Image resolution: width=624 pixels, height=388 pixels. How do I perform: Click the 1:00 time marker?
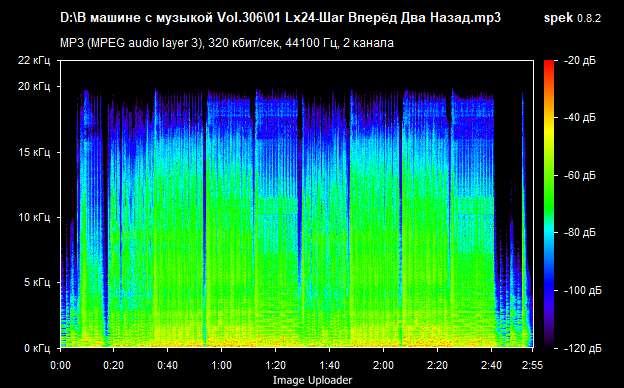click(222, 365)
